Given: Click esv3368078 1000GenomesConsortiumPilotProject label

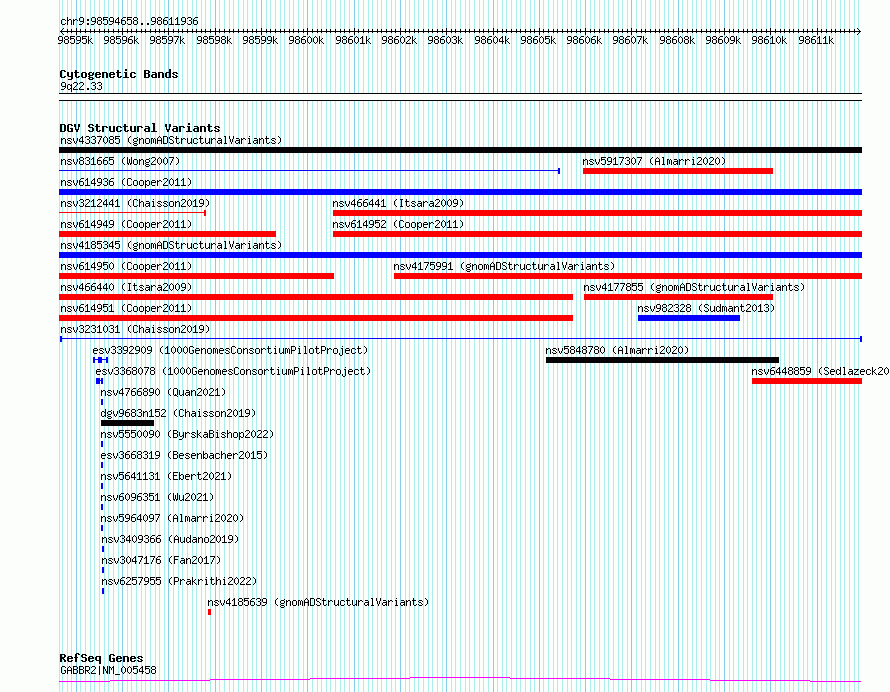Looking at the screenshot, I should pos(233,371).
